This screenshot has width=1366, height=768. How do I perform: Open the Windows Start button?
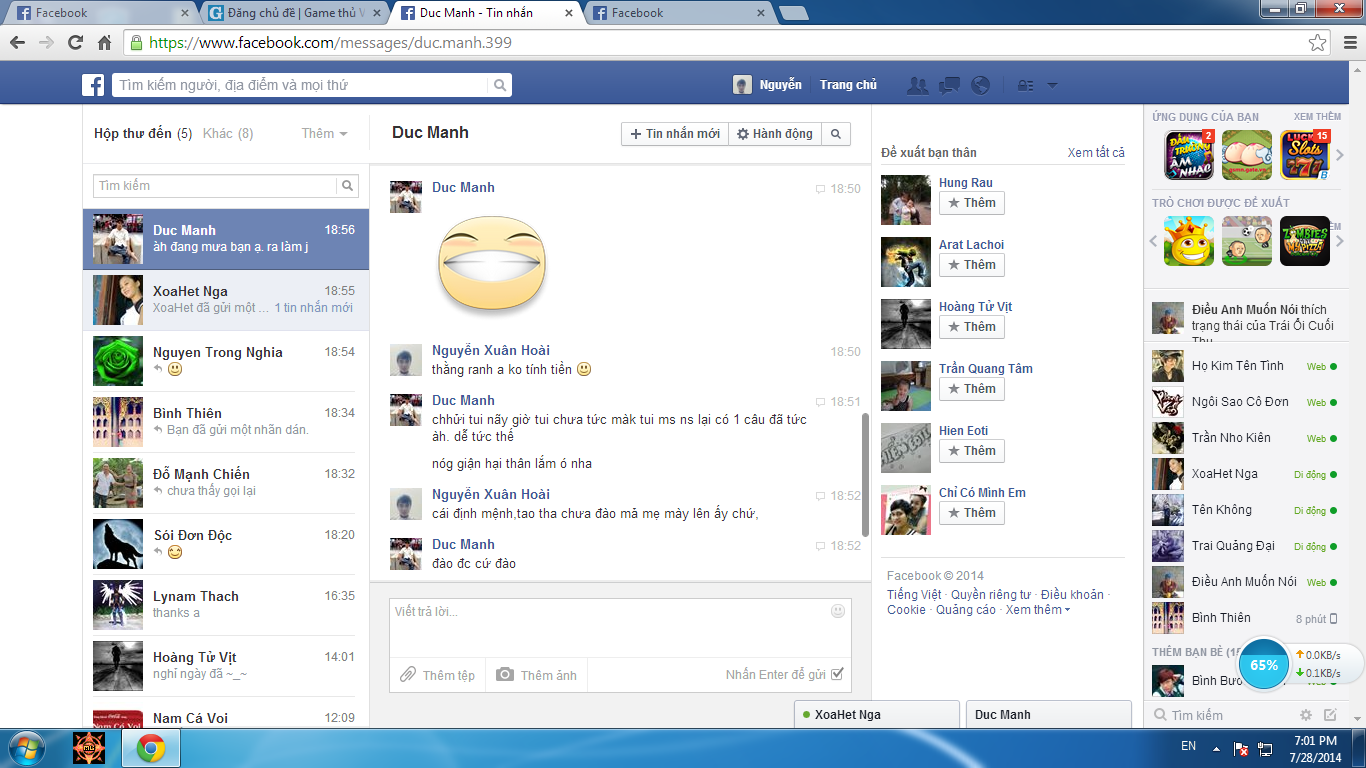click(x=26, y=748)
